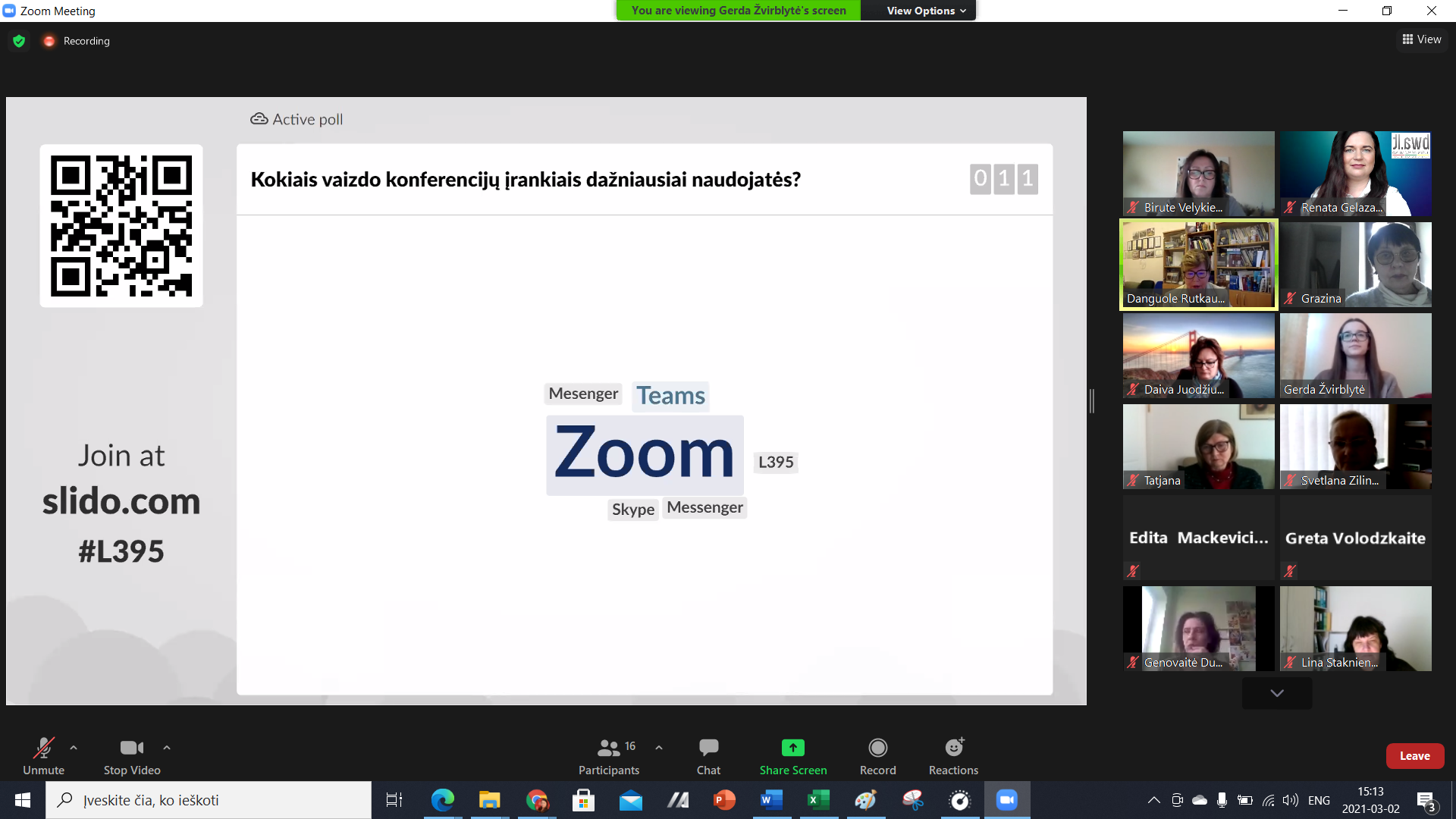Select Genovaitė Du video thumbnail

1198,629
